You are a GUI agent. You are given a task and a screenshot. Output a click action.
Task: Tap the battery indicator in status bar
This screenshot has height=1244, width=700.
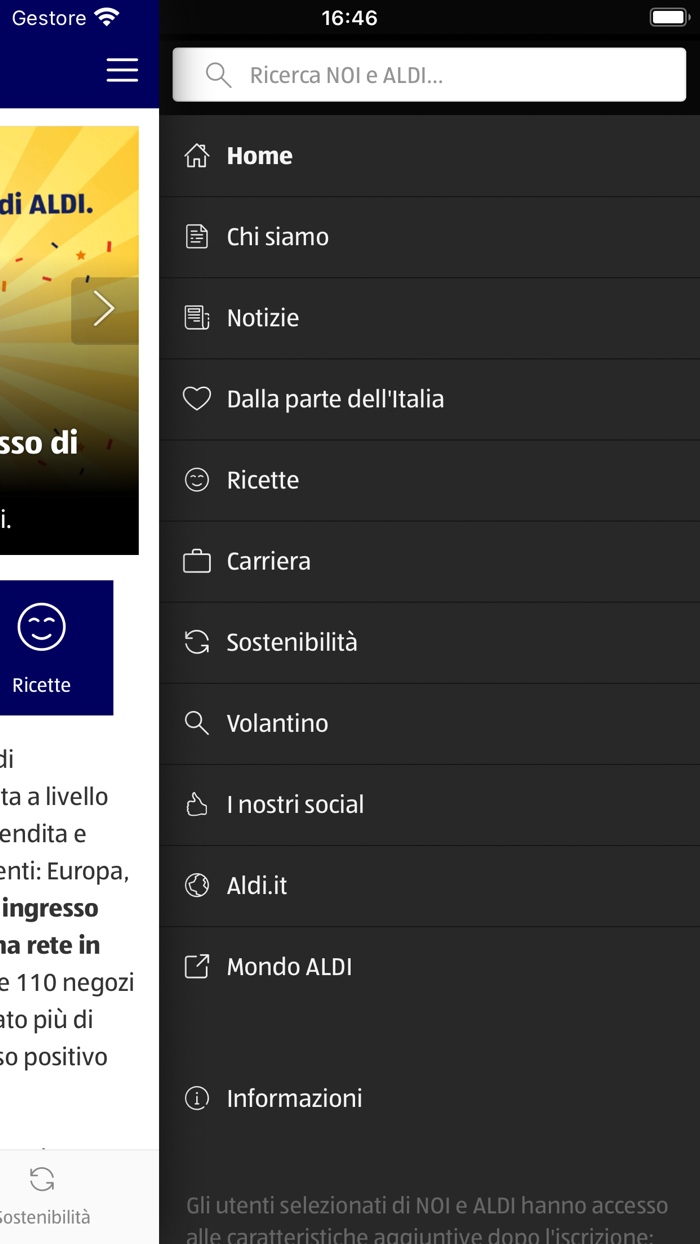[668, 18]
